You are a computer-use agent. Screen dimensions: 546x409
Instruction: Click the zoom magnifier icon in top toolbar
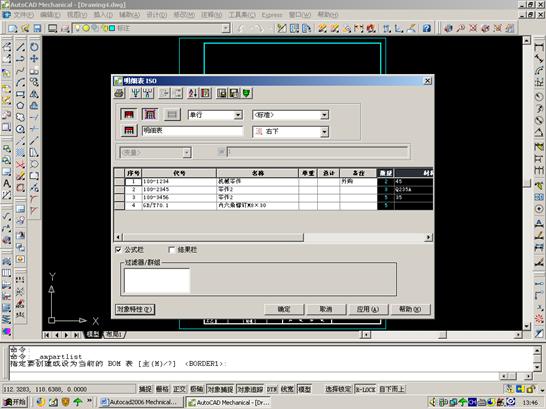coord(461,28)
